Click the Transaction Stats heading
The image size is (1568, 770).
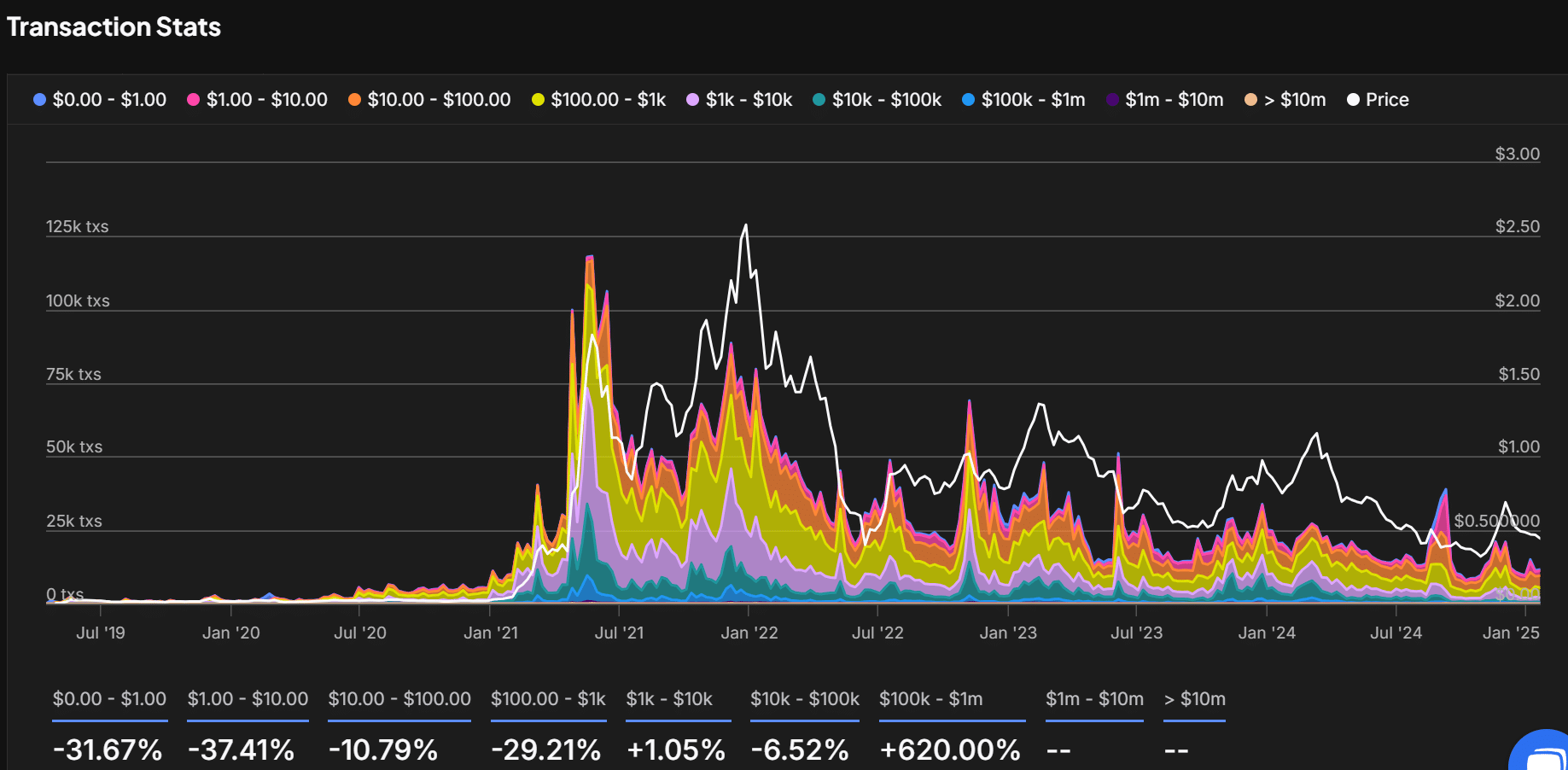(x=114, y=27)
